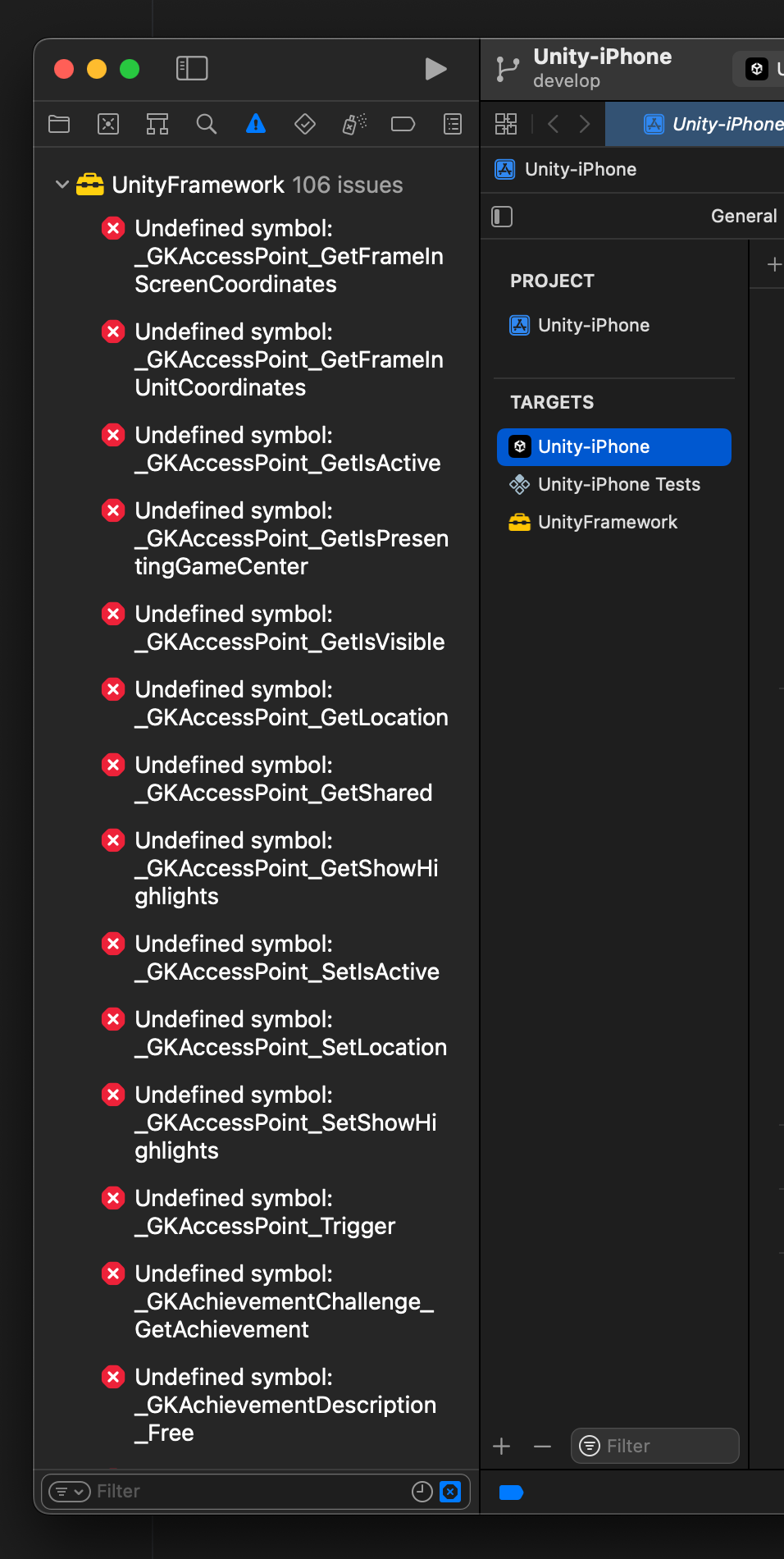
Task: Click the targets Filter field
Action: 655,1446
